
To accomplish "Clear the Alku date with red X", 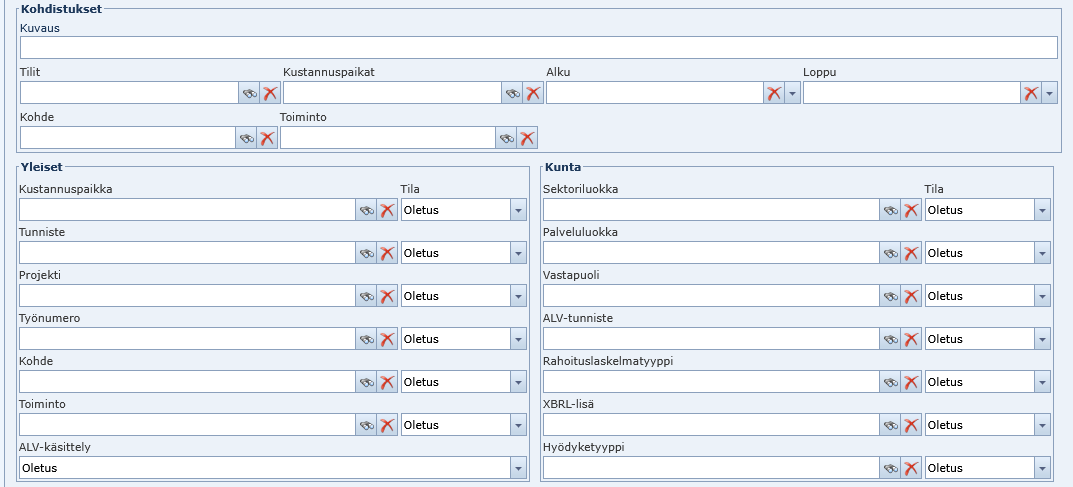I will [773, 93].
